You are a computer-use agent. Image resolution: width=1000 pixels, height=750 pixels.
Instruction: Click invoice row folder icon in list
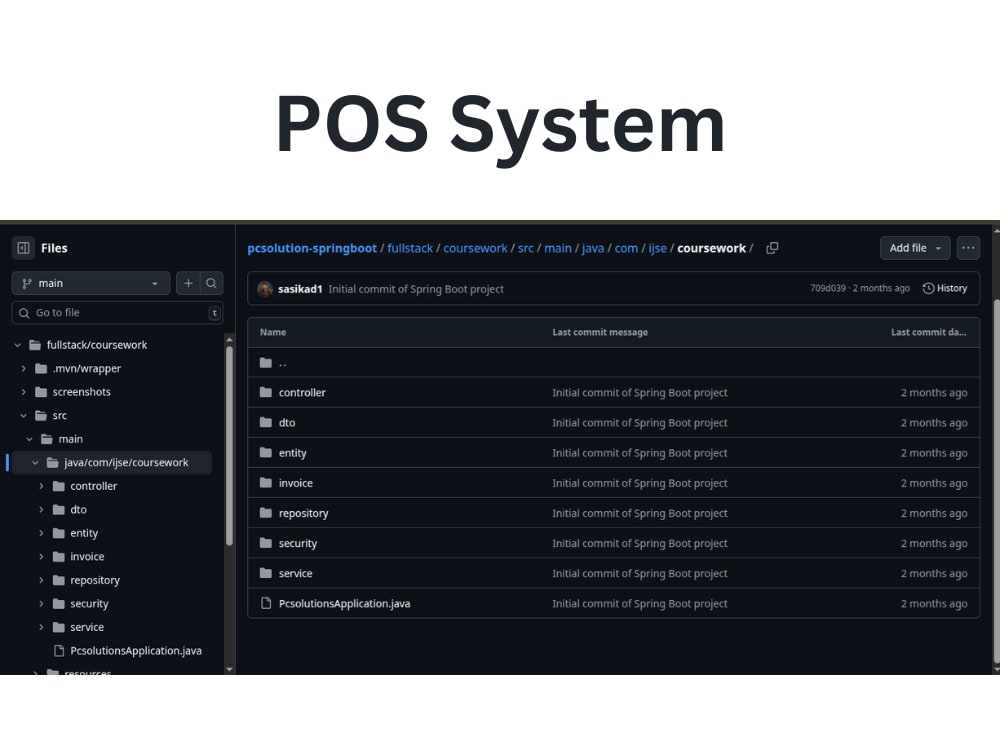266,483
